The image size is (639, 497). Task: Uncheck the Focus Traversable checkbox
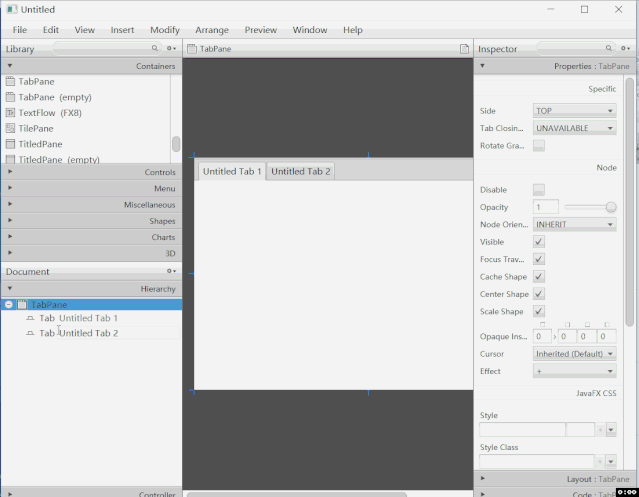539,259
